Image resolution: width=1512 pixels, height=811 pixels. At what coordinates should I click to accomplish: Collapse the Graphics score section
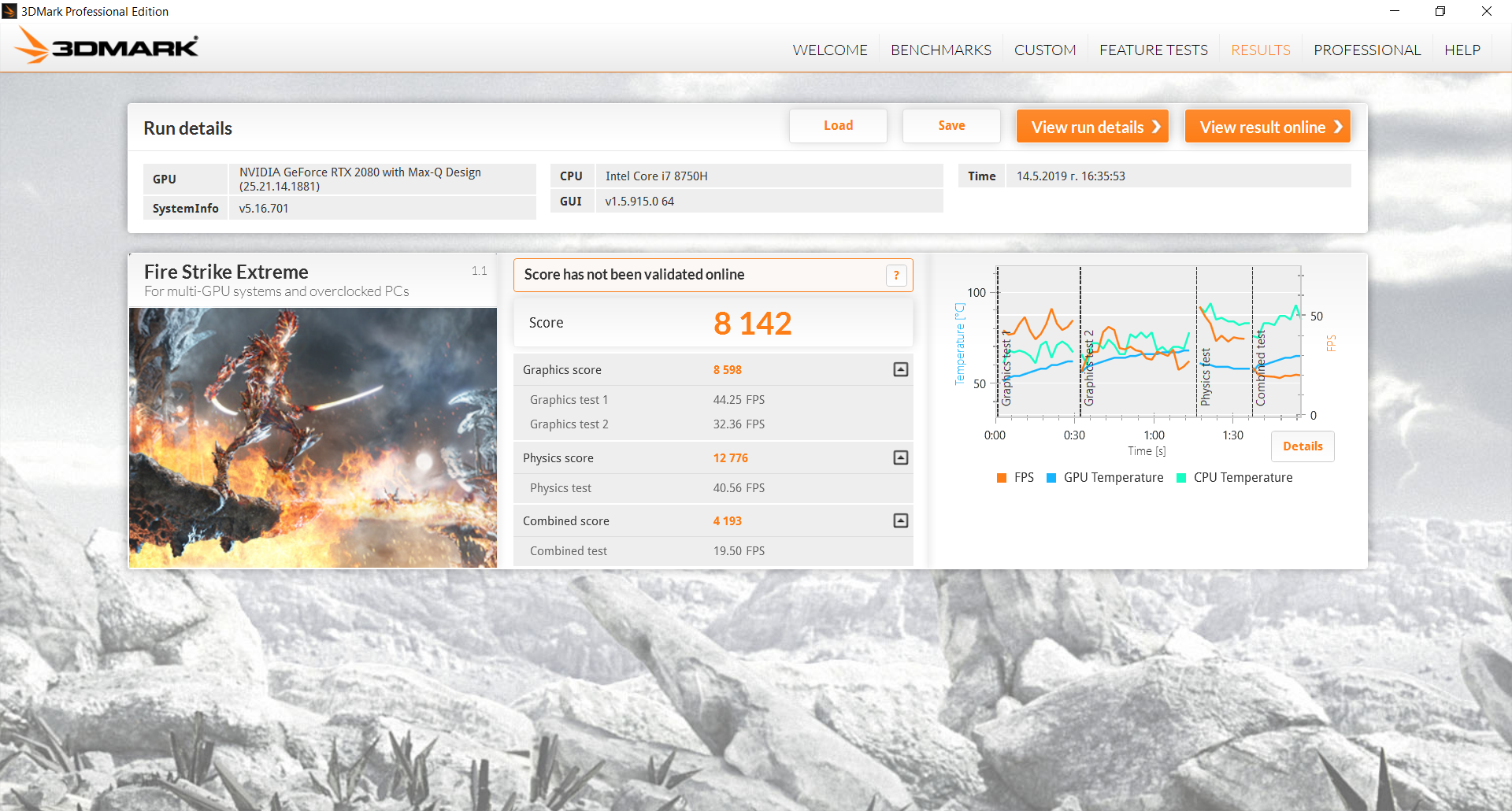coord(901,369)
